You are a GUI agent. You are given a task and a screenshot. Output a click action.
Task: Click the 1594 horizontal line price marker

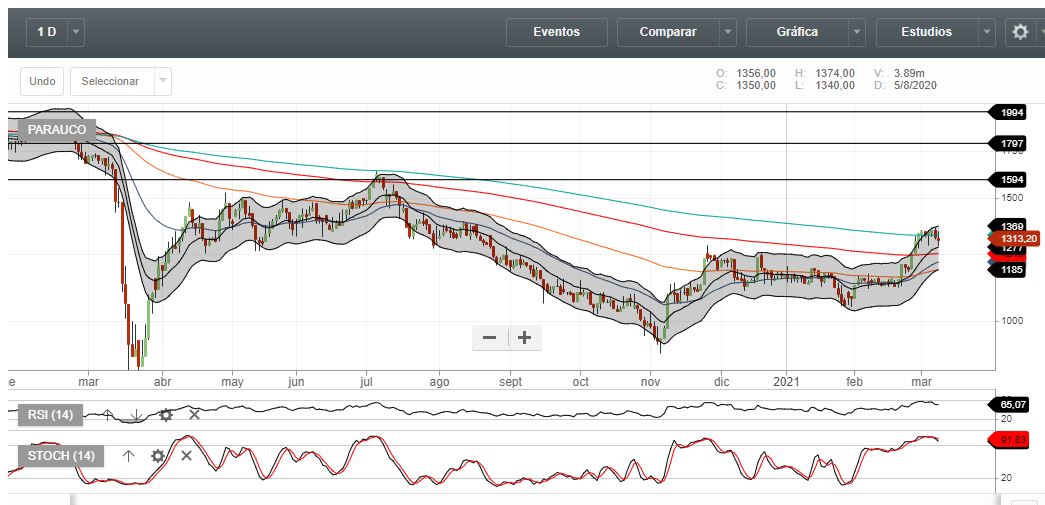coord(1011,180)
